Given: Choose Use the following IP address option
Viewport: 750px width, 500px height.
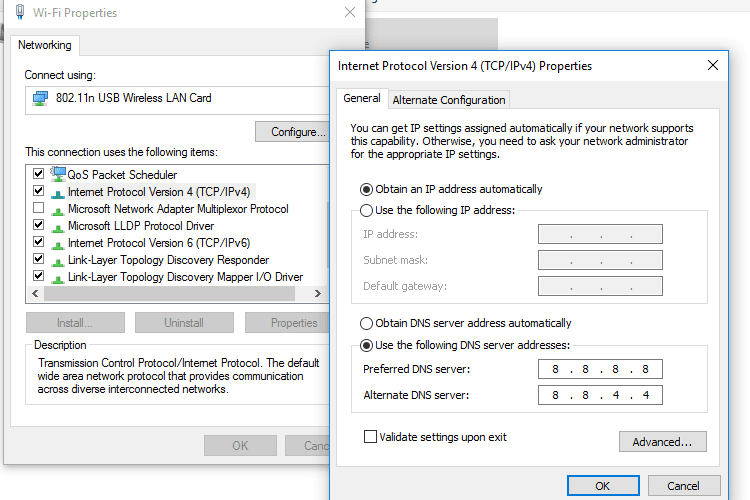Looking at the screenshot, I should pos(366,211).
